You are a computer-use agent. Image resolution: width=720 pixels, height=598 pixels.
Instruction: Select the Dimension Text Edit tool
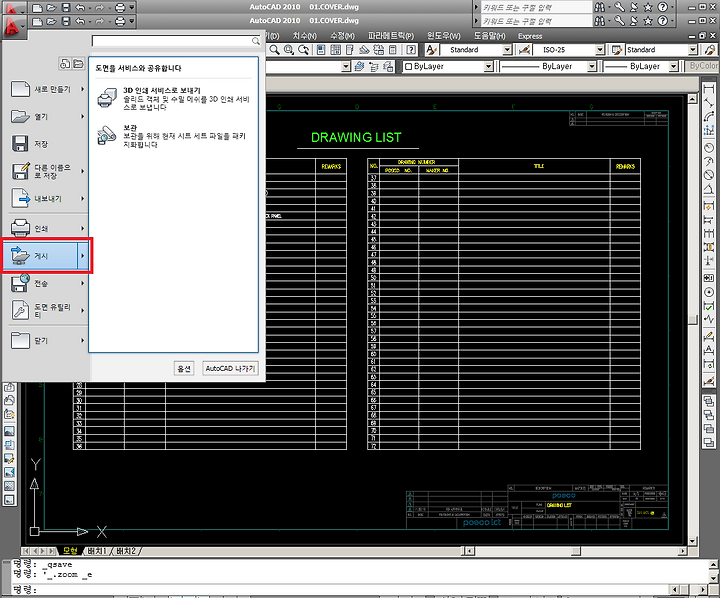709,350
